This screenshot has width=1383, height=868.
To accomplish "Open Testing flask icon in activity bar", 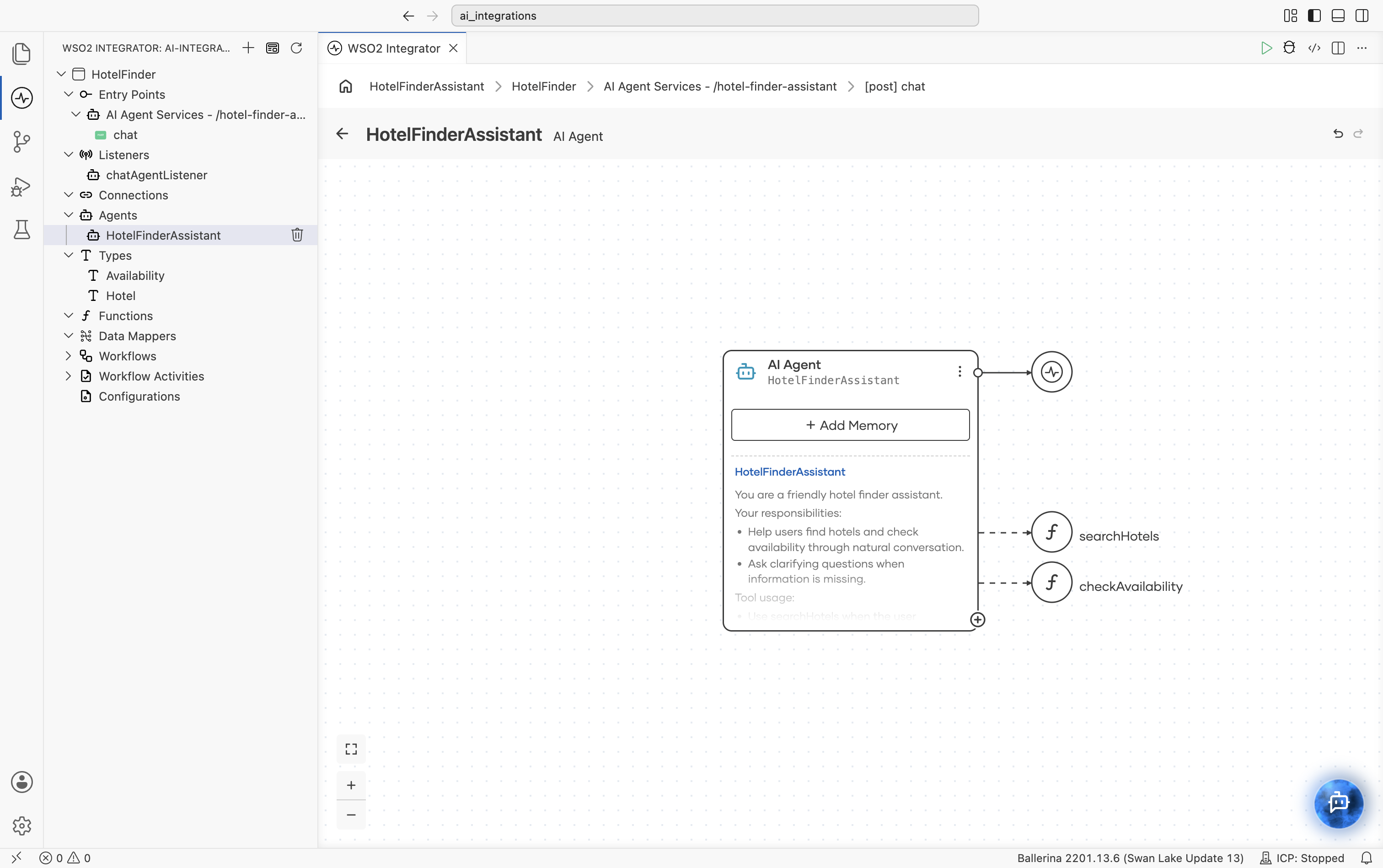I will [x=22, y=230].
